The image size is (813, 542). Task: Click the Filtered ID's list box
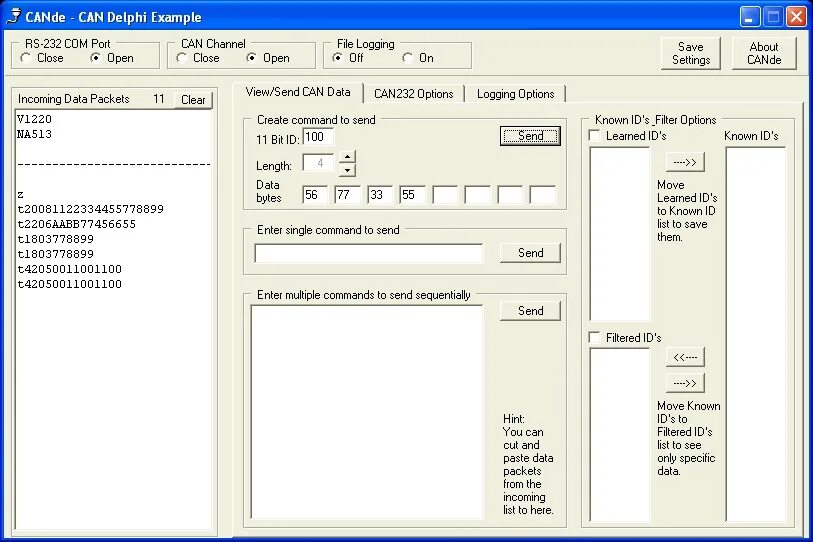620,435
